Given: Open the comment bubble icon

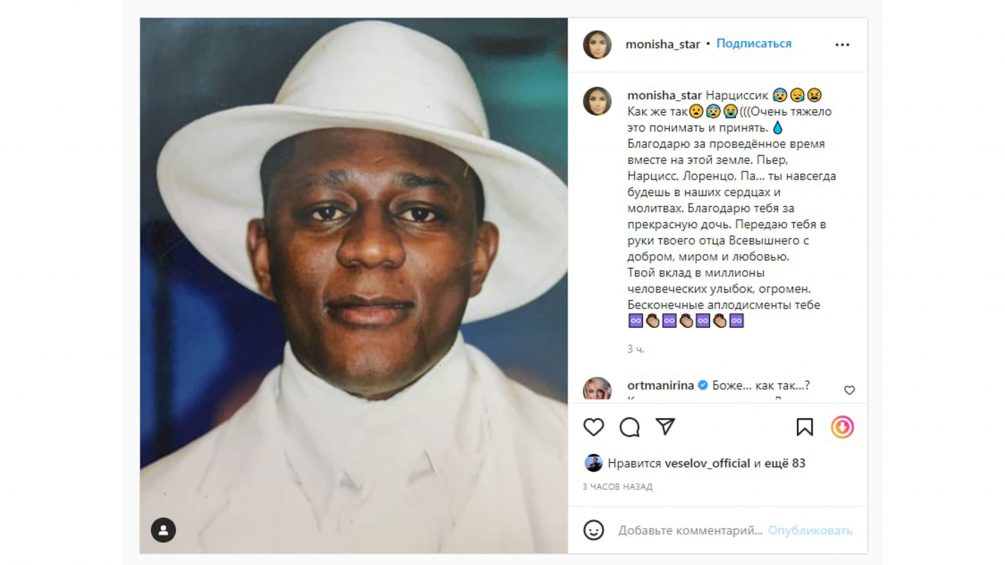Looking at the screenshot, I should click(x=629, y=427).
